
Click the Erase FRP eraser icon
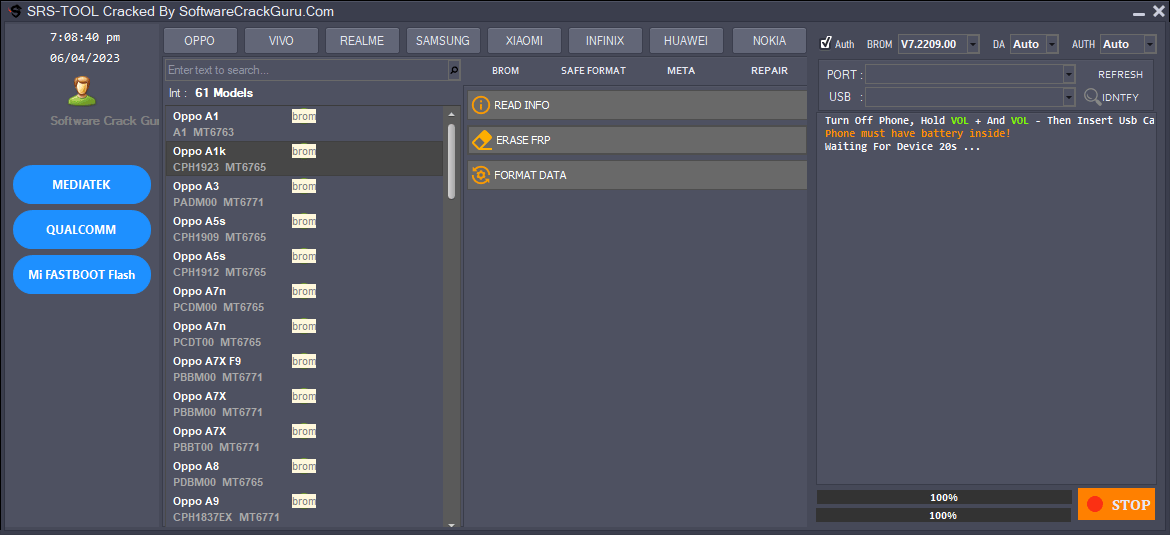482,140
